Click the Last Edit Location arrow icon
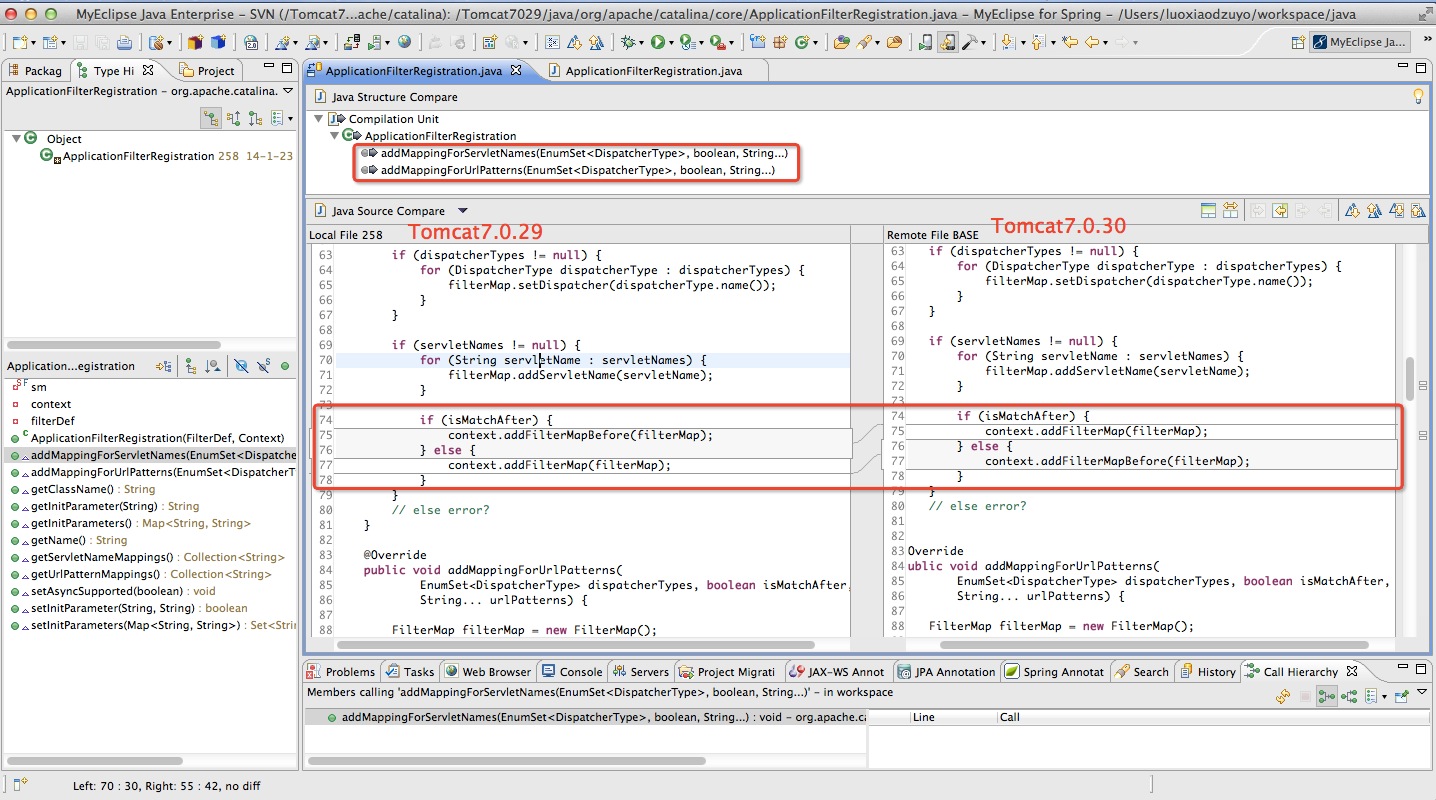The image size is (1436, 800). 1070,42
